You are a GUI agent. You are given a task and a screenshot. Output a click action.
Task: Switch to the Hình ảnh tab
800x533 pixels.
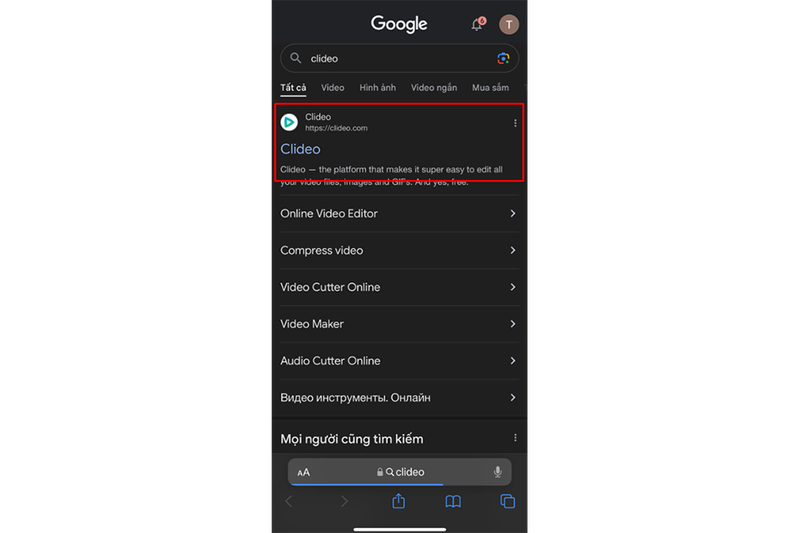378,88
